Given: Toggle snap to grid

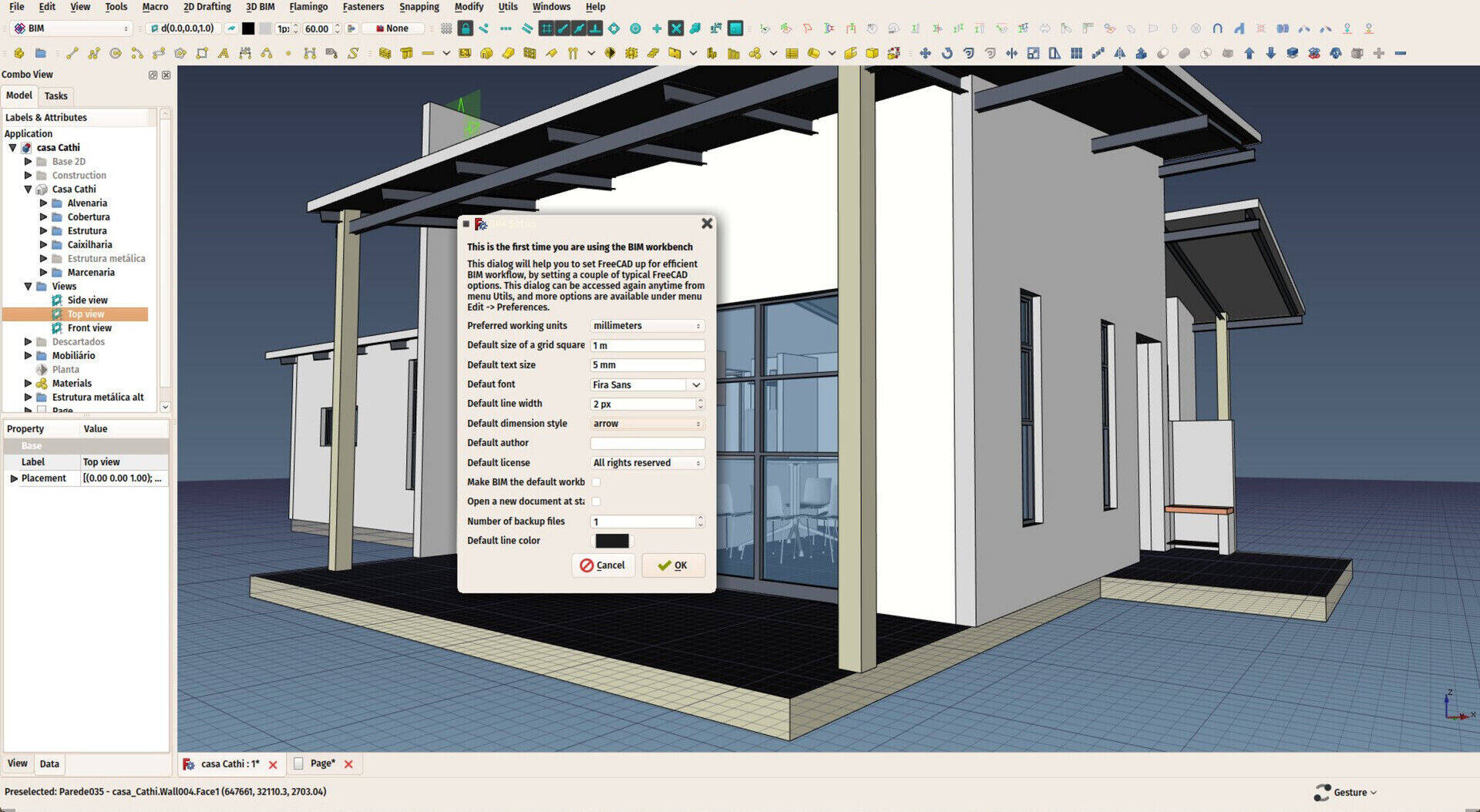Looking at the screenshot, I should click(x=546, y=29).
